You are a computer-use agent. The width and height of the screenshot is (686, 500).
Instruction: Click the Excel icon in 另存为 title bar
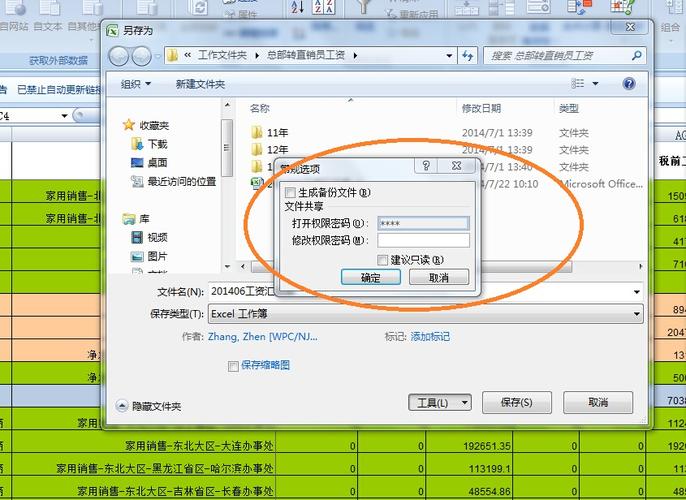click(x=113, y=31)
